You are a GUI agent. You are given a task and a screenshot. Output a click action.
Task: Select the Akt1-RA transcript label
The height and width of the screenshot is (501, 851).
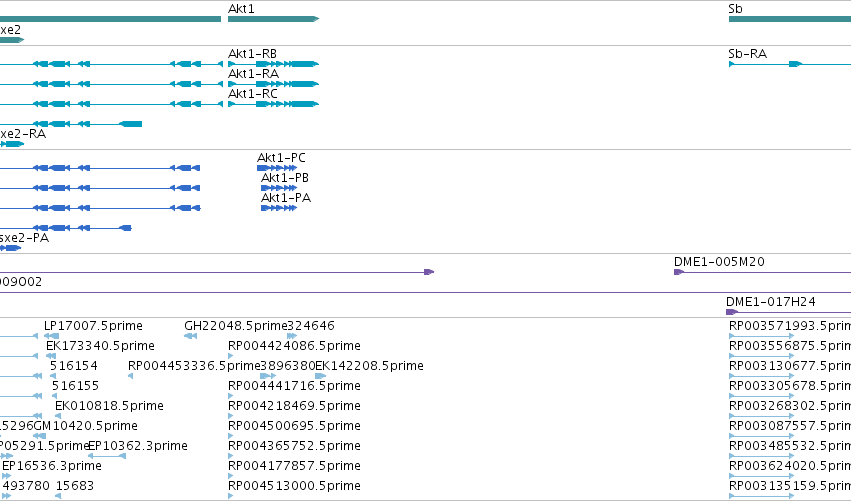click(x=253, y=74)
